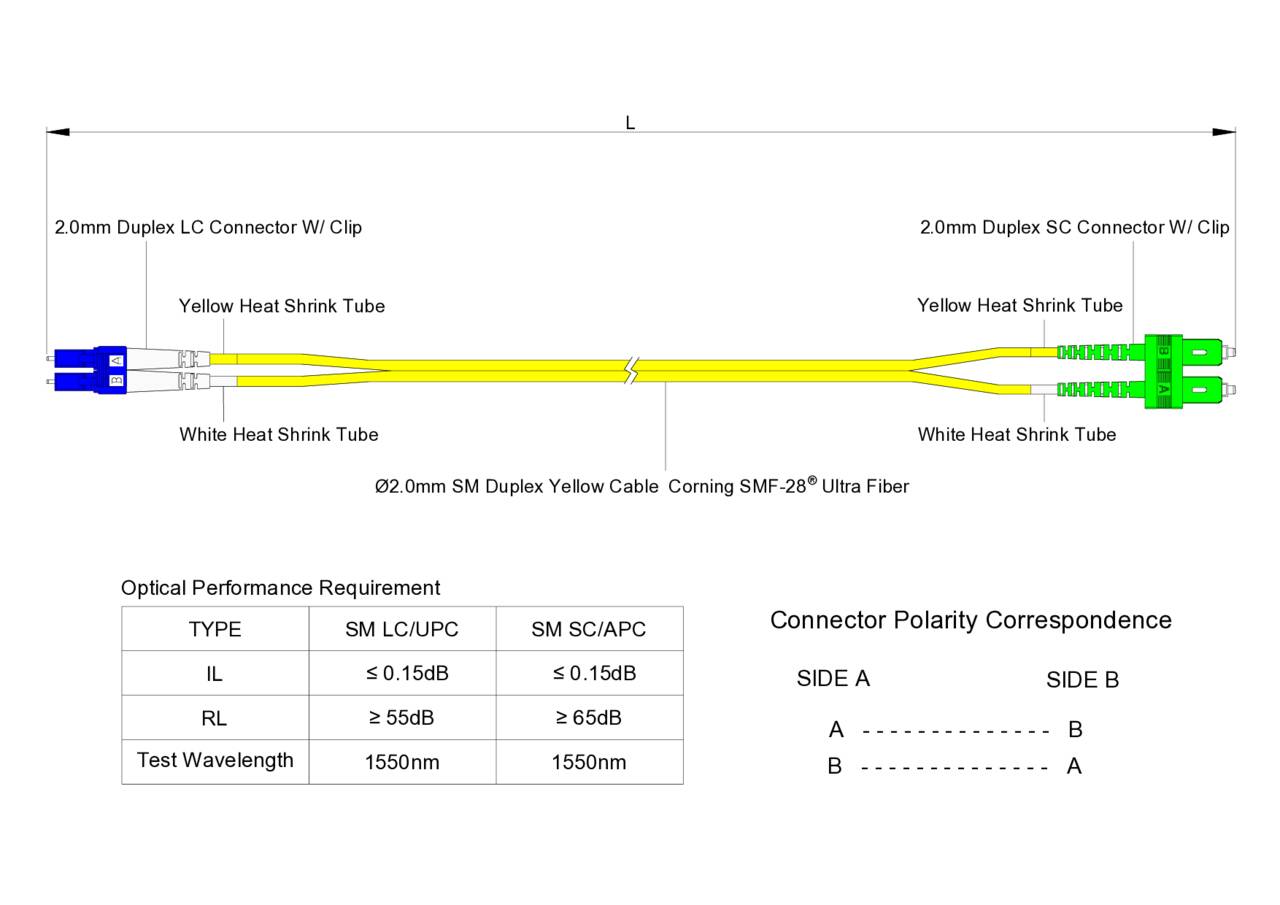Select the 'Test Wavelength' row label
This screenshot has height=905, width=1280.
(215, 761)
